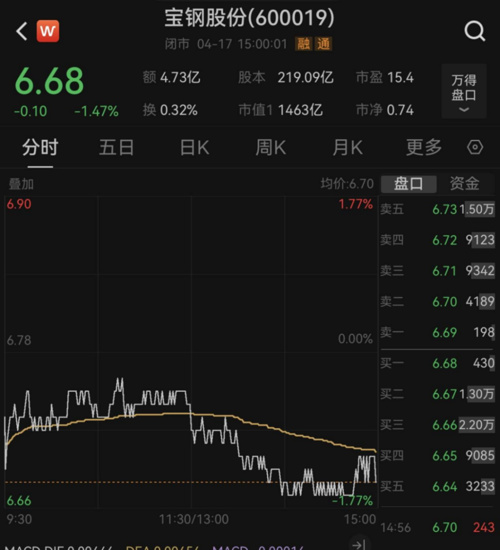Viewport: 500px width, 550px height.
Task: Tap the 换 0.32% turnover rate
Action: point(170,110)
